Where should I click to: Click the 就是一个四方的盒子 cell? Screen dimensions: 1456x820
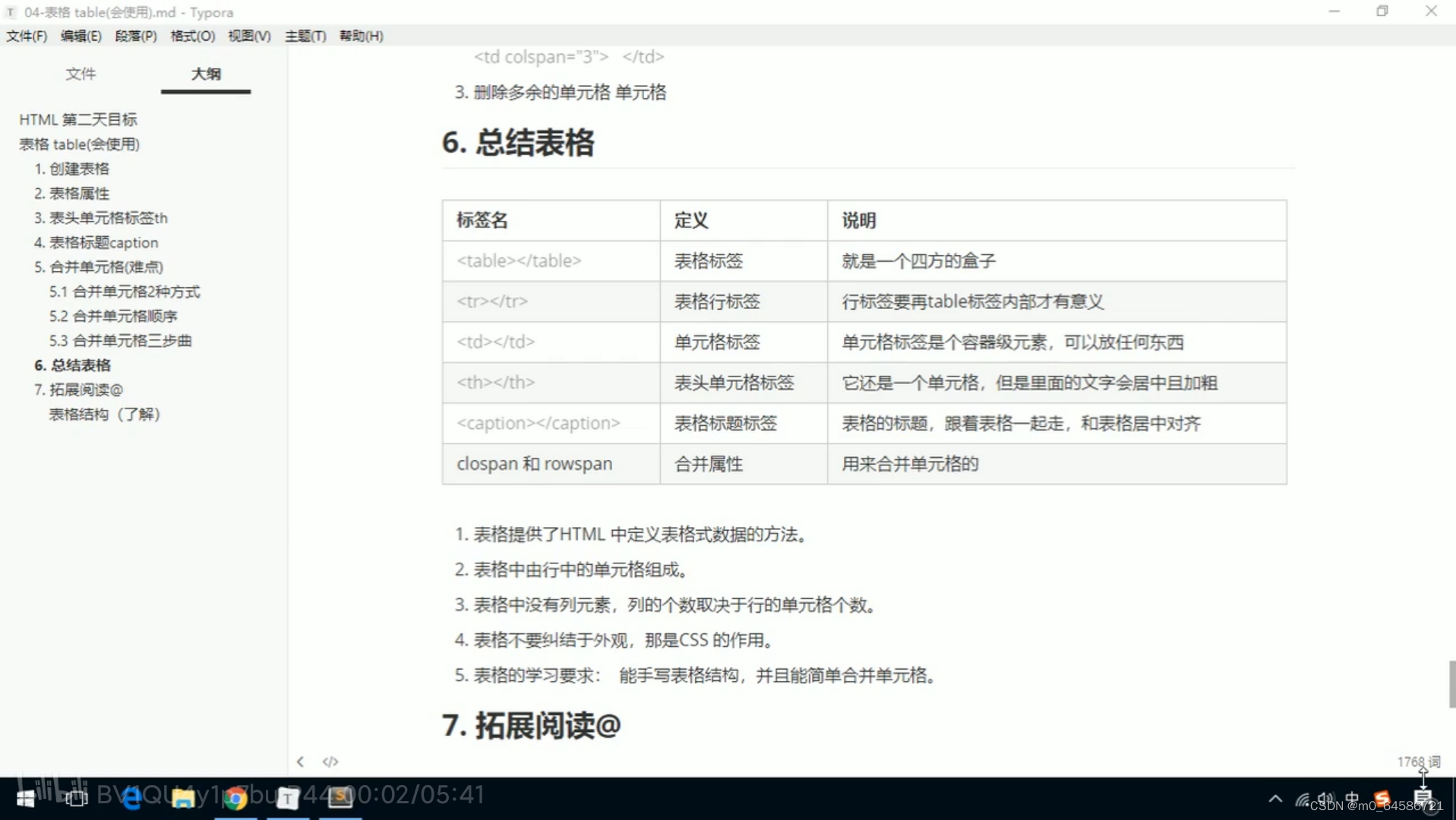click(1056, 261)
